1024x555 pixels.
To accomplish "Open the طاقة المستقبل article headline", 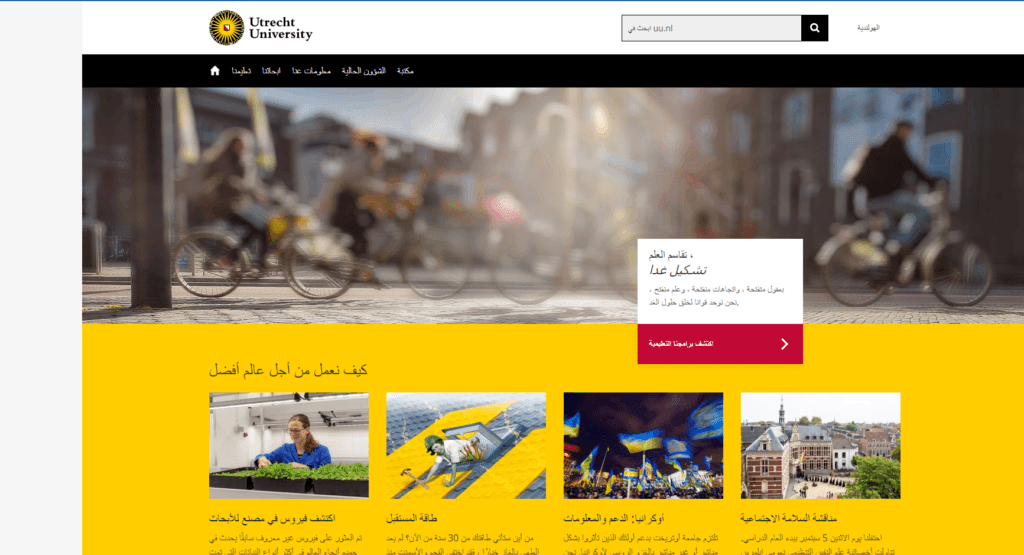I will click(x=412, y=518).
